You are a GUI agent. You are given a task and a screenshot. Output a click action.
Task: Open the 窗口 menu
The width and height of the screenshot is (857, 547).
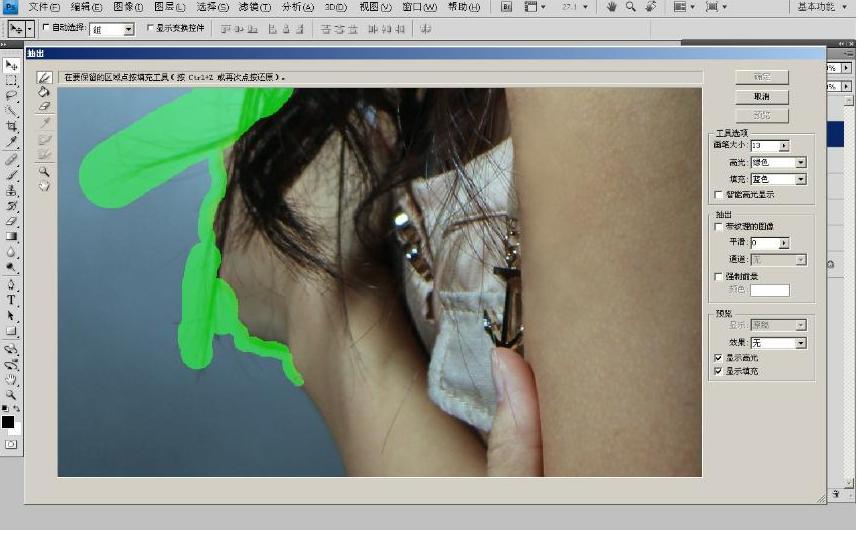point(419,7)
